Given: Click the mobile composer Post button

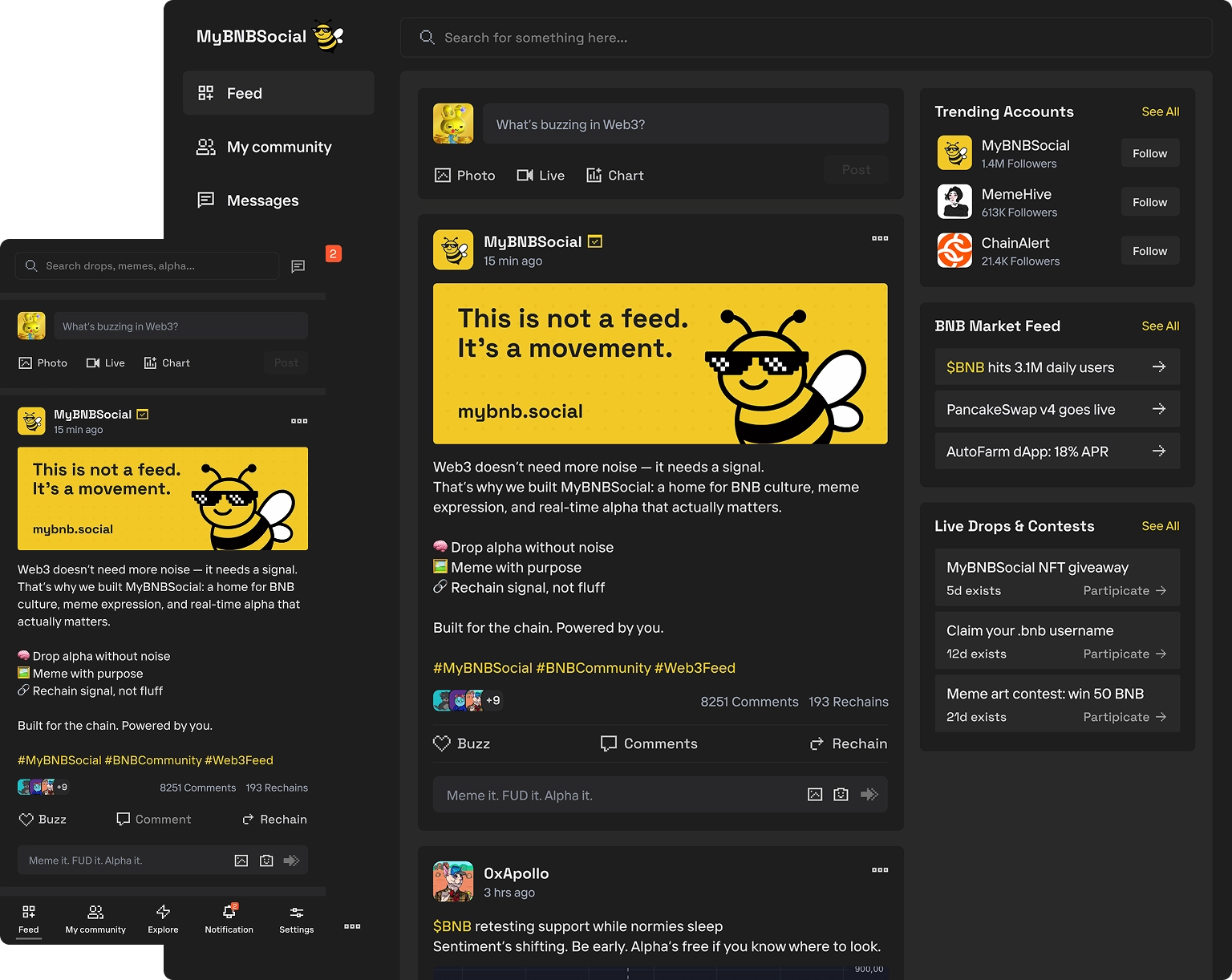Looking at the screenshot, I should point(286,362).
